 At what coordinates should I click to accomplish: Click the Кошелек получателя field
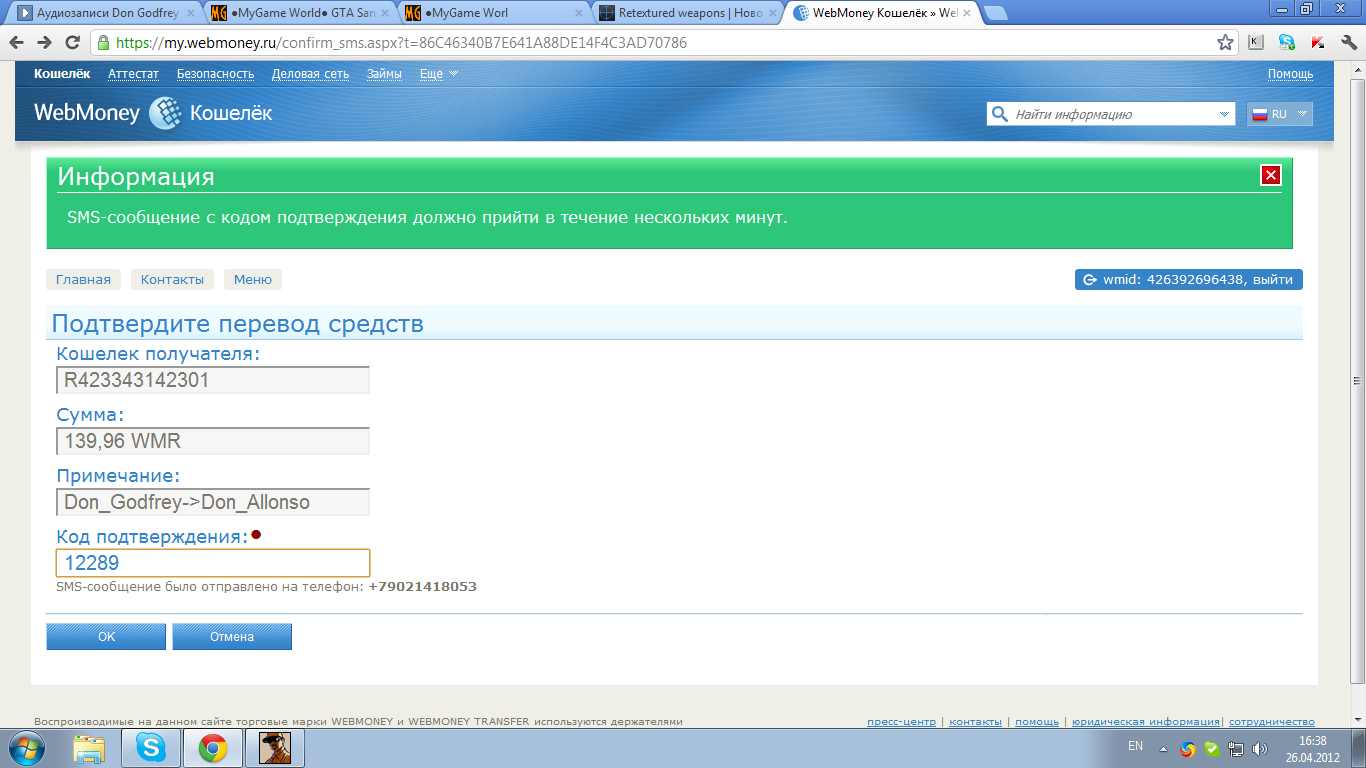click(x=213, y=380)
